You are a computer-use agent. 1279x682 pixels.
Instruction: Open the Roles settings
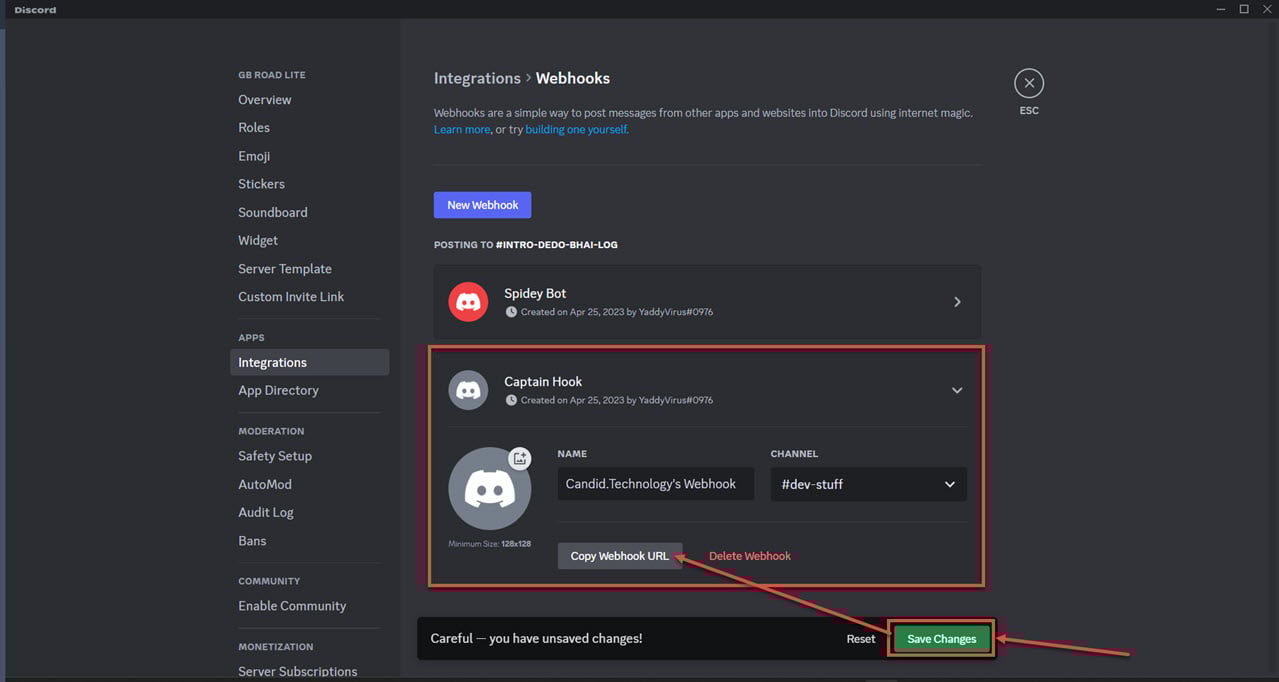click(254, 127)
